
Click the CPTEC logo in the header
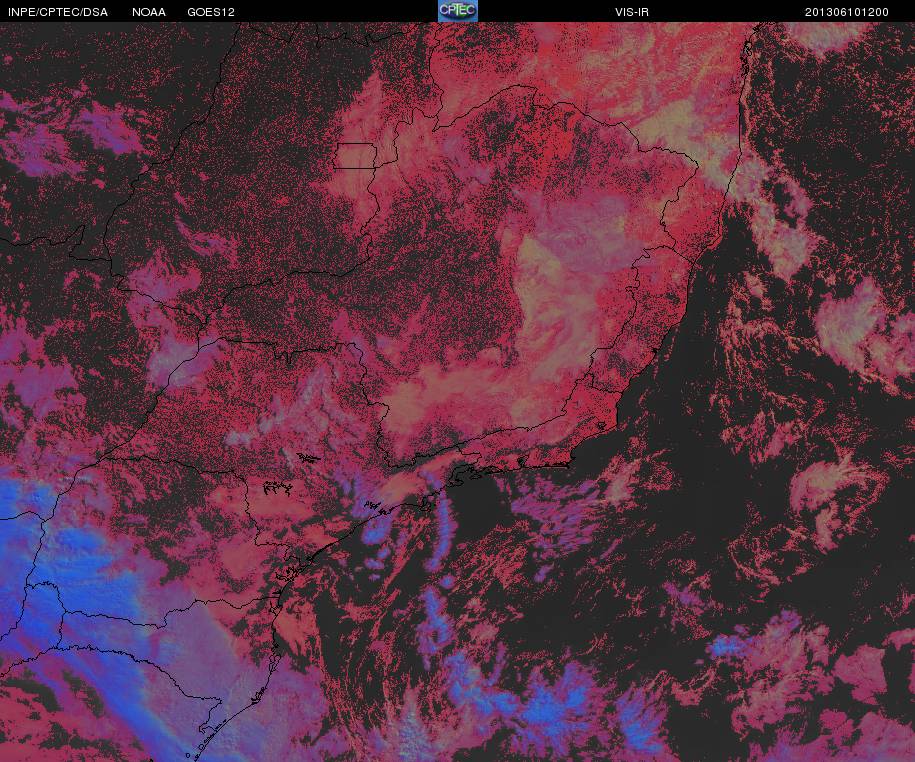point(458,11)
